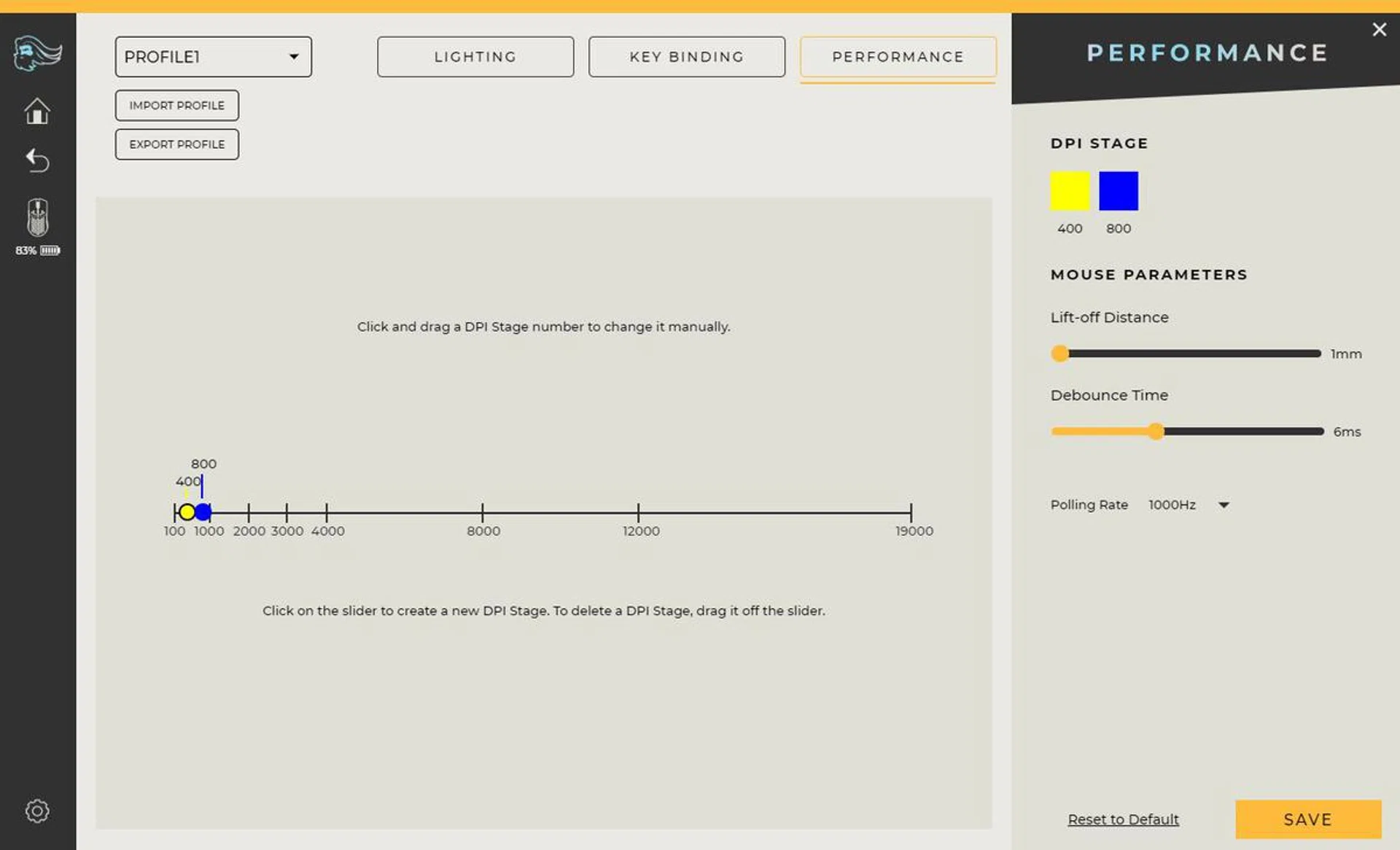
Task: Click the 1000Hz polling rate value
Action: coord(1172,504)
